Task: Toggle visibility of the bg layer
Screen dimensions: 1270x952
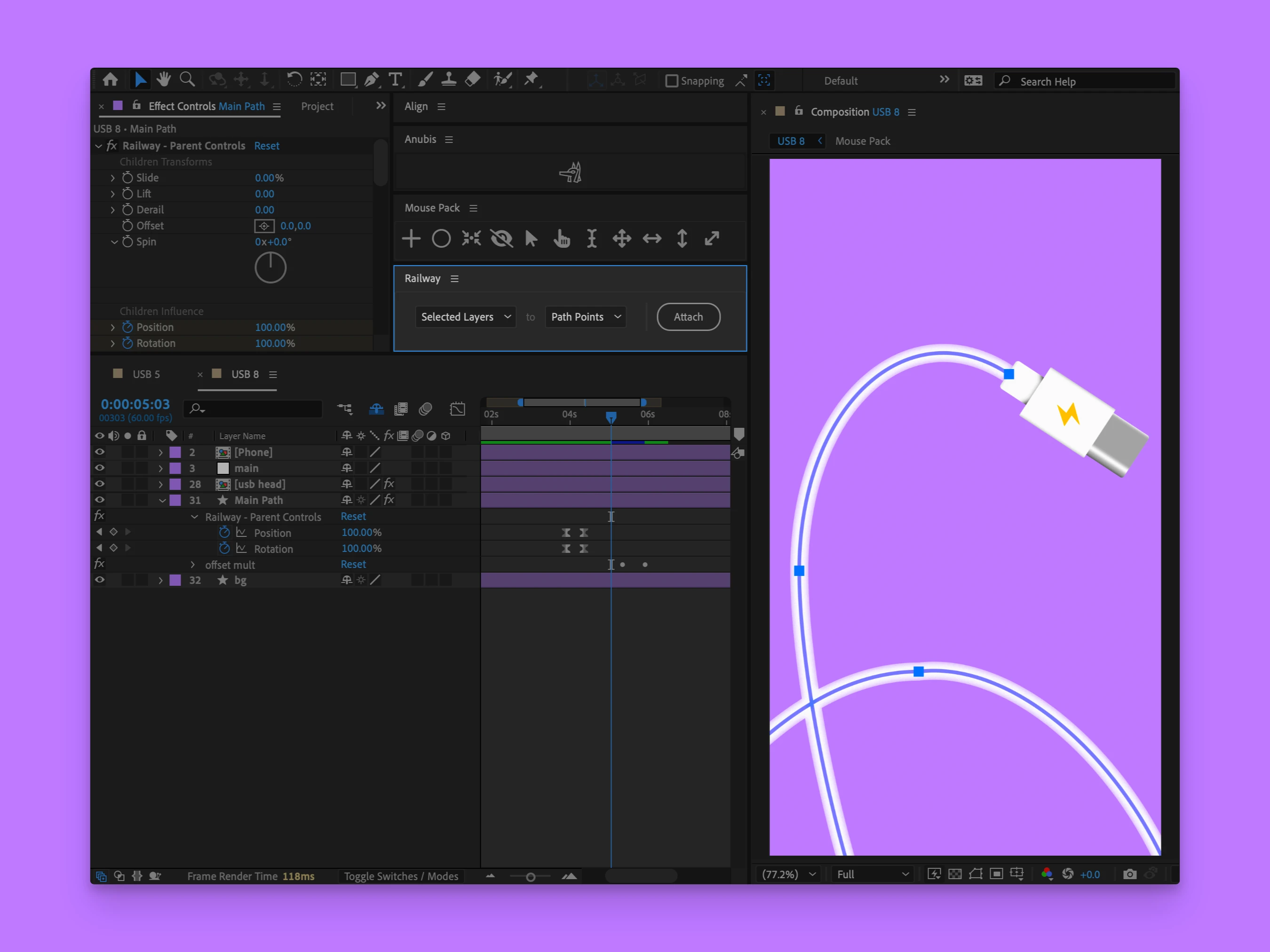Action: pyautogui.click(x=99, y=580)
